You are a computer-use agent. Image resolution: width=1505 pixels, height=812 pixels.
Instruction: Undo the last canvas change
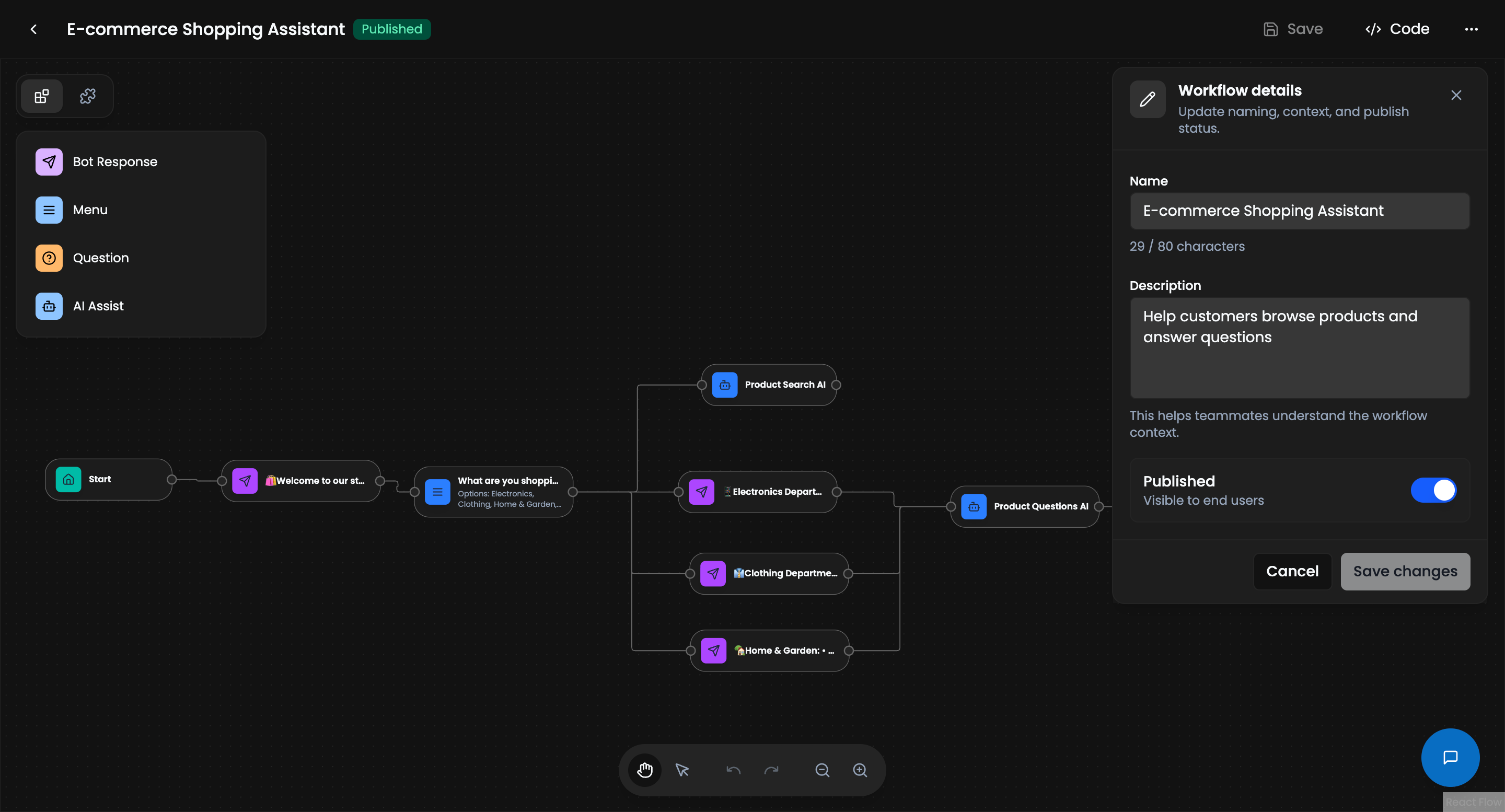click(733, 770)
